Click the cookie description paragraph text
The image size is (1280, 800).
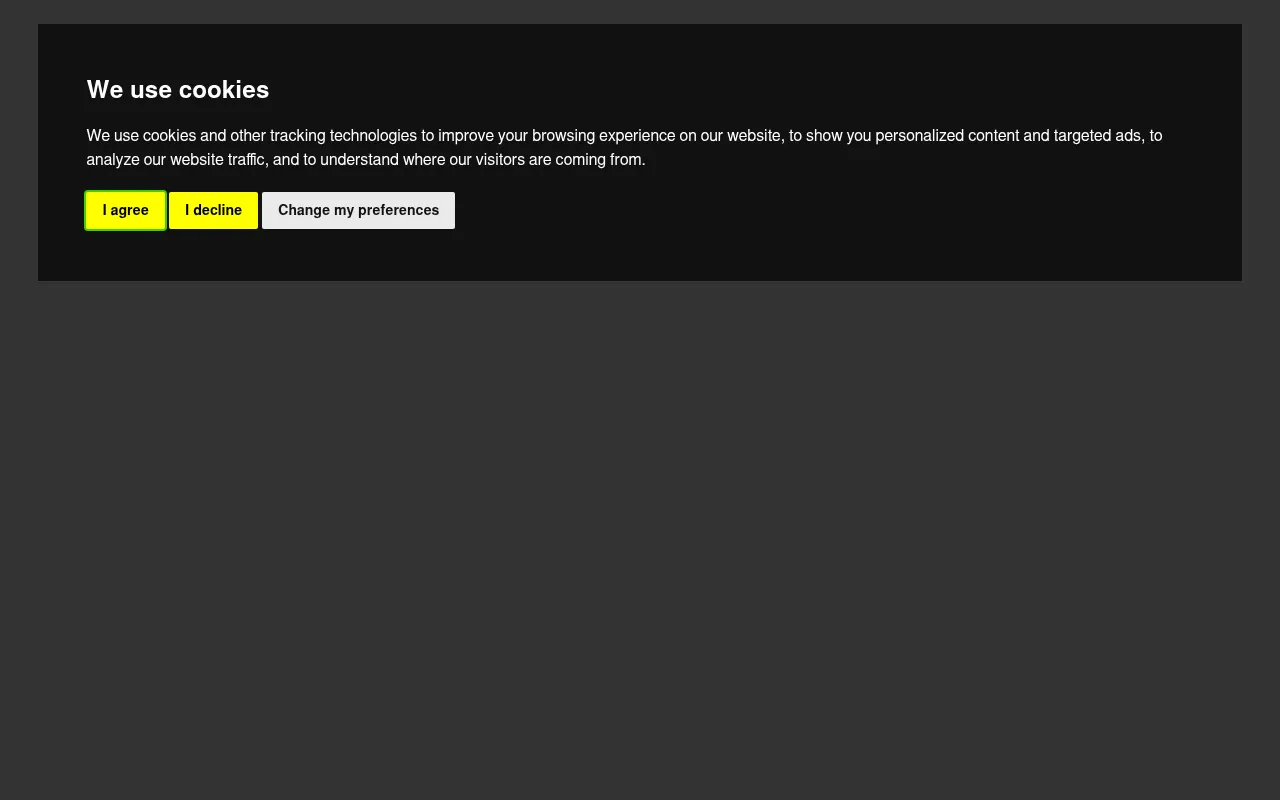tap(624, 148)
